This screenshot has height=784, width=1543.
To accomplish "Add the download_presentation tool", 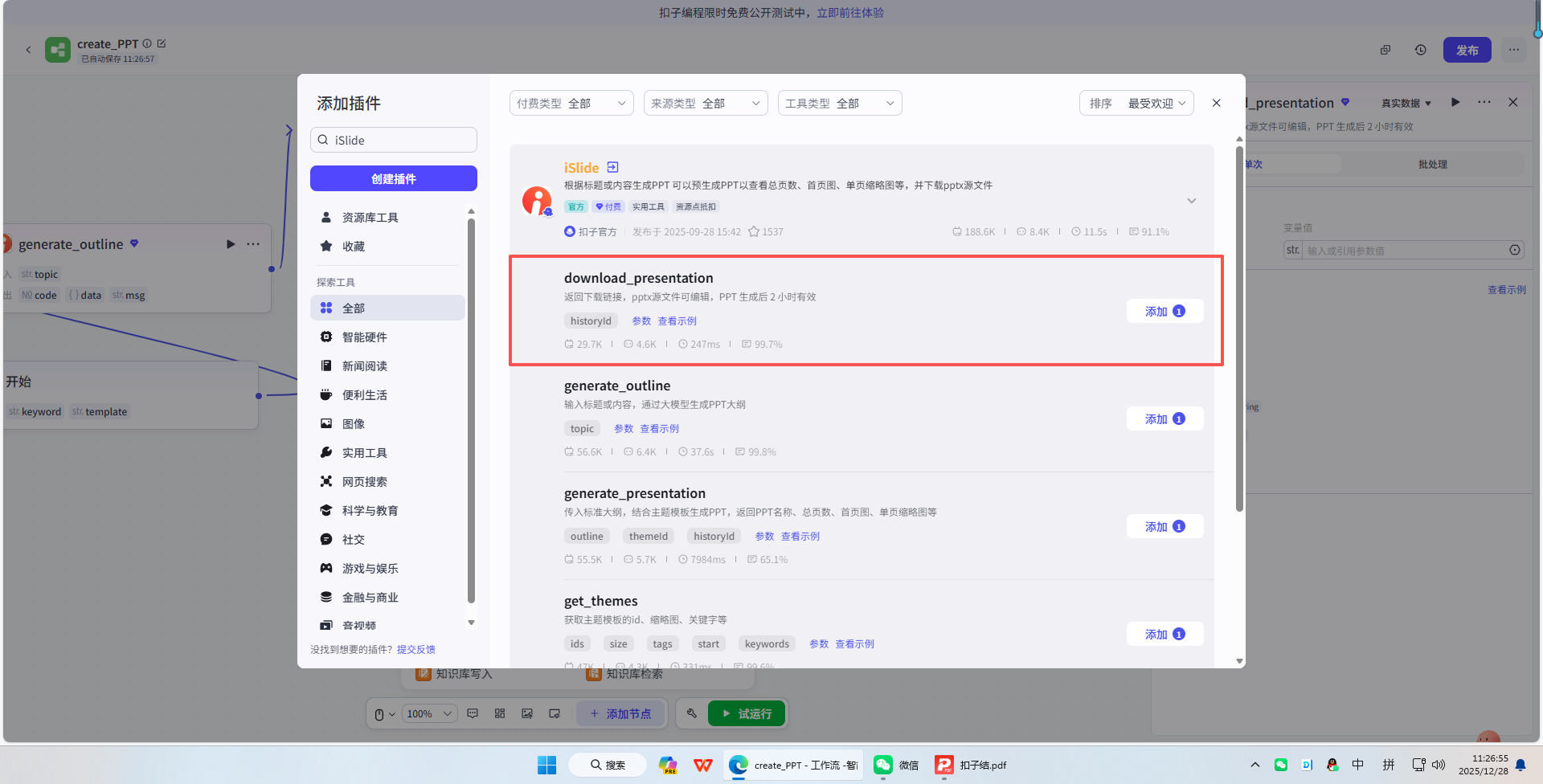I will click(x=1164, y=311).
